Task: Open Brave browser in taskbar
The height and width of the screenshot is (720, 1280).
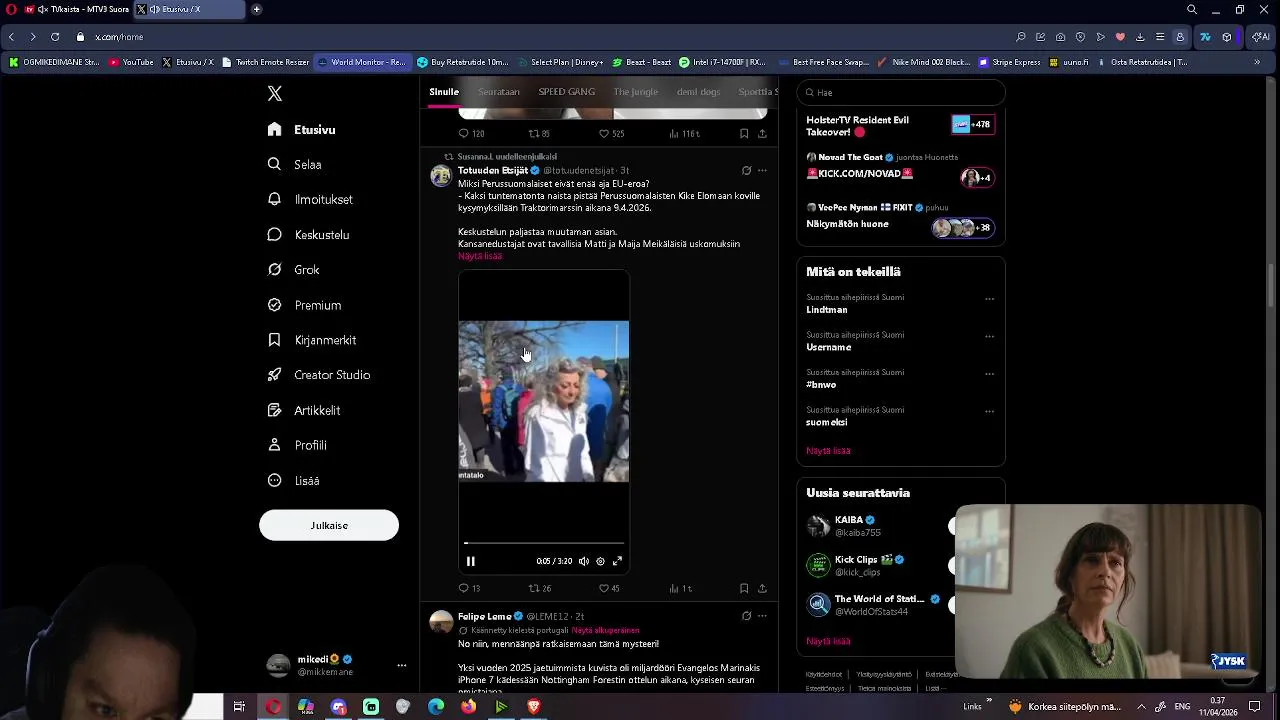Action: coord(533,707)
